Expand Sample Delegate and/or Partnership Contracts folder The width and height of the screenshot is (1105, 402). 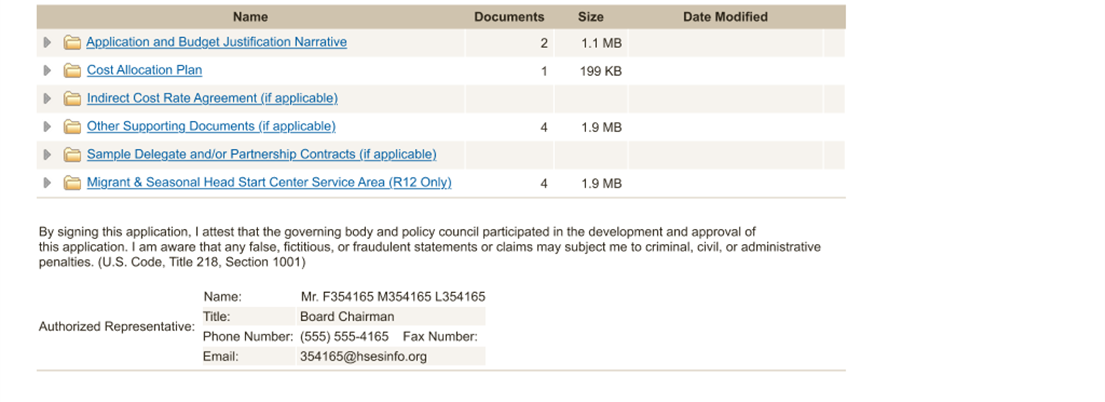[x=47, y=155]
